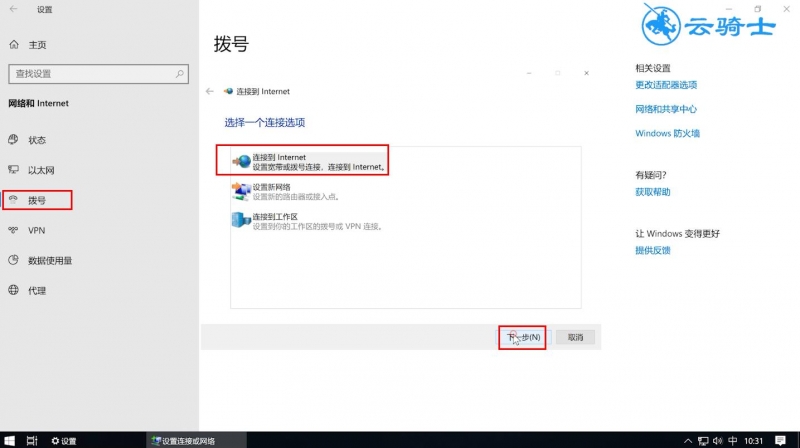This screenshot has width=800, height=448.
Task: Go back using Settings back arrow
Action: 13,9
